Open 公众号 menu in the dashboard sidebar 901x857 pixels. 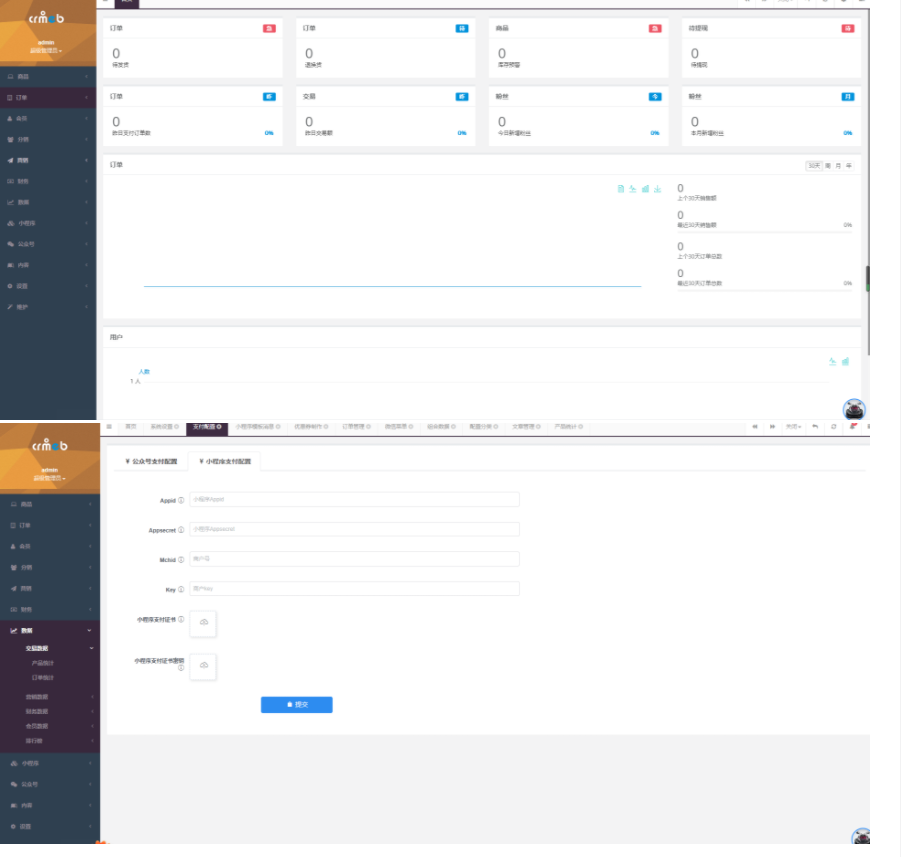48,244
